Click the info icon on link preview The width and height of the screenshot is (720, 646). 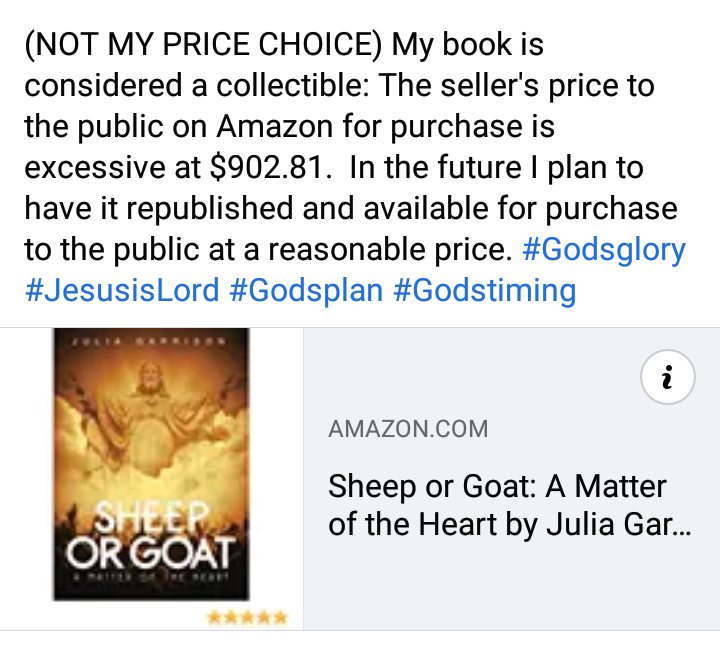point(667,378)
